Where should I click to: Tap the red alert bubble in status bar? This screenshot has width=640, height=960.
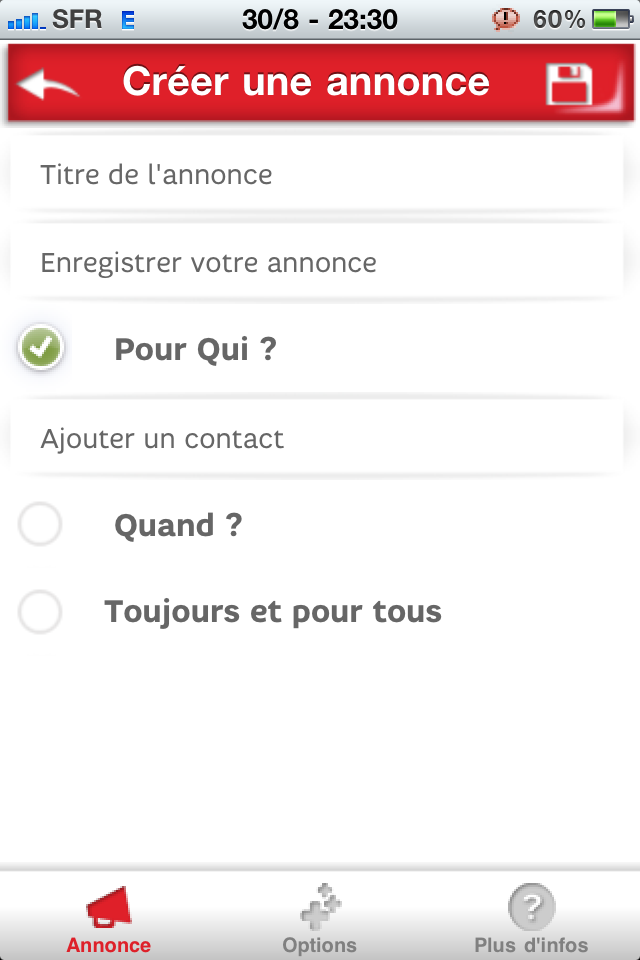tap(505, 20)
